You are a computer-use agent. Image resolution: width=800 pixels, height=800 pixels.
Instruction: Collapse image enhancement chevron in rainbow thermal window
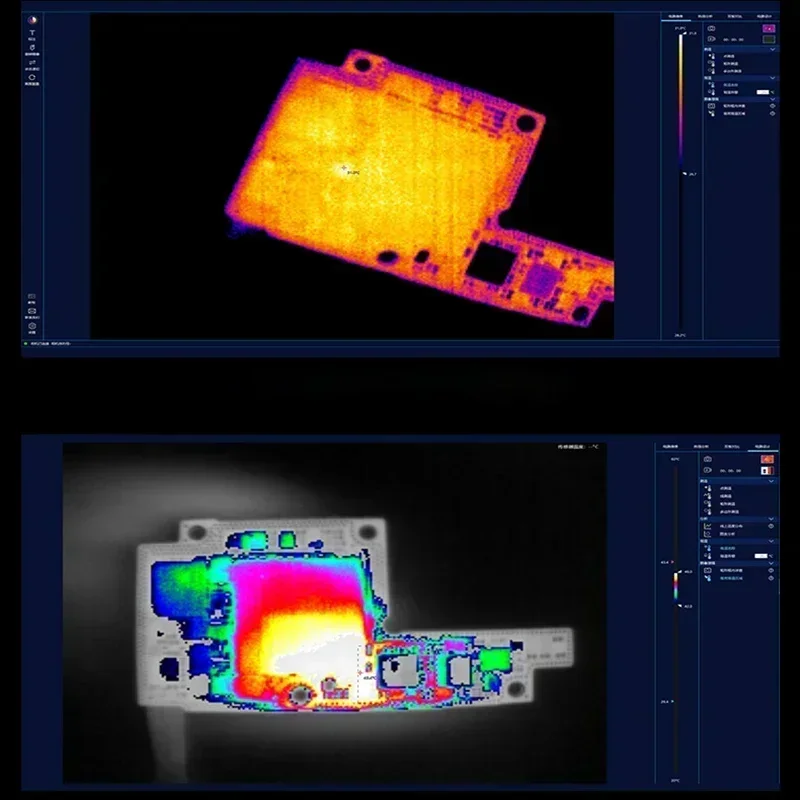point(771,563)
